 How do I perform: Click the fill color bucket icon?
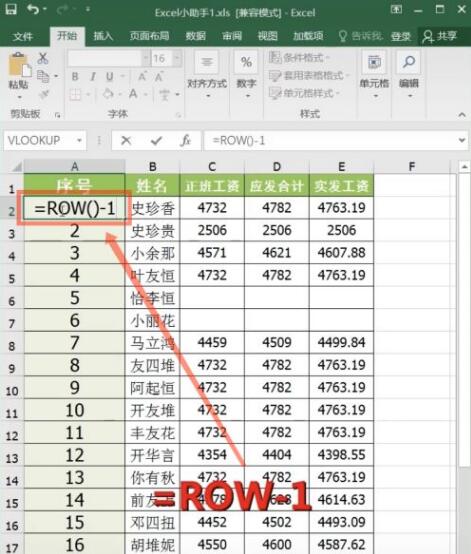click(x=108, y=94)
